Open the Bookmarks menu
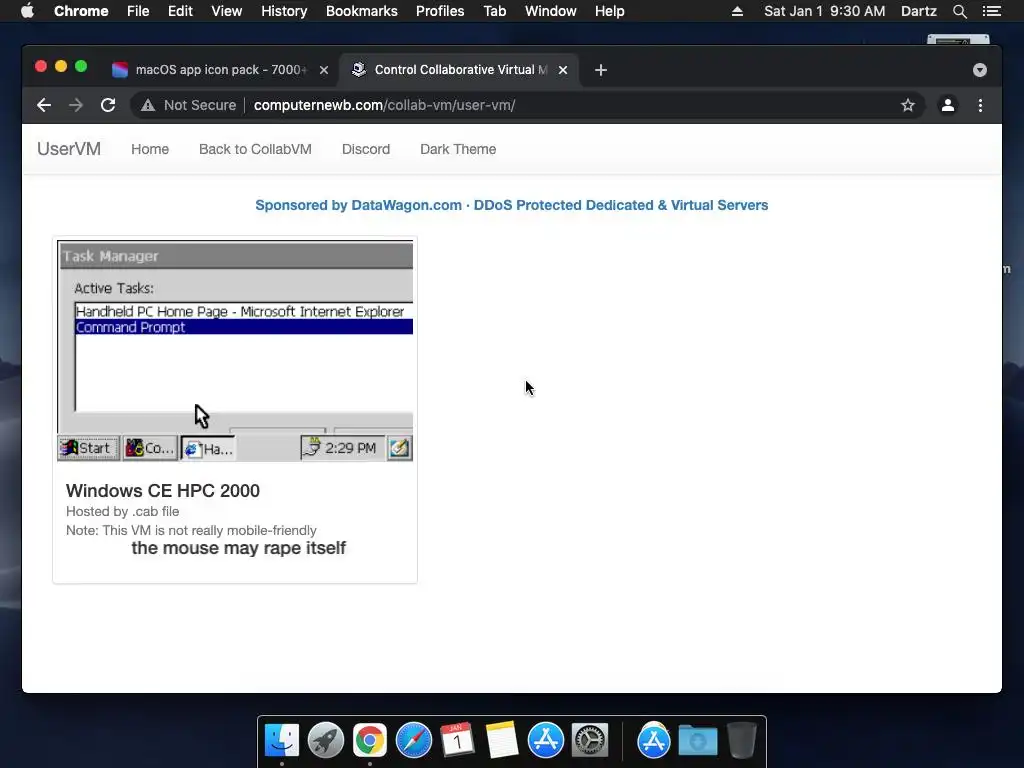Image resolution: width=1024 pixels, height=768 pixels. [362, 11]
